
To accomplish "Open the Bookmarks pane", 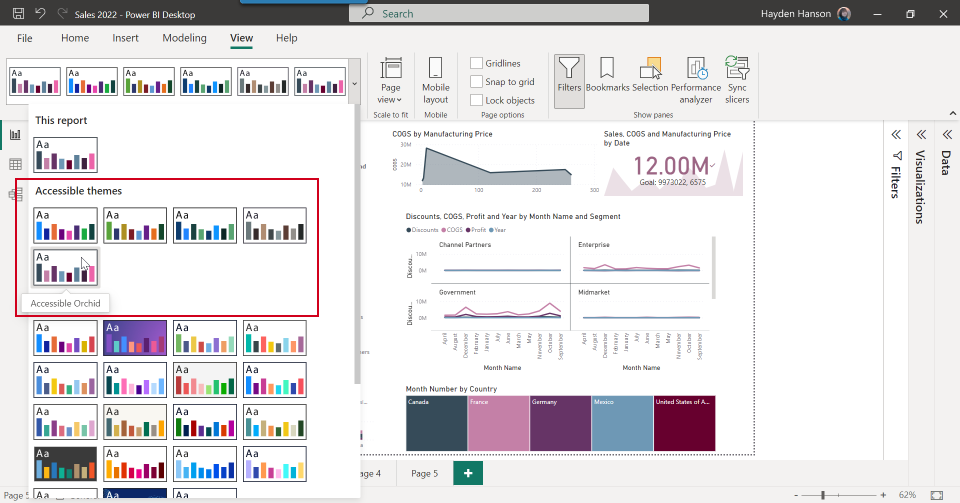I will 607,75.
